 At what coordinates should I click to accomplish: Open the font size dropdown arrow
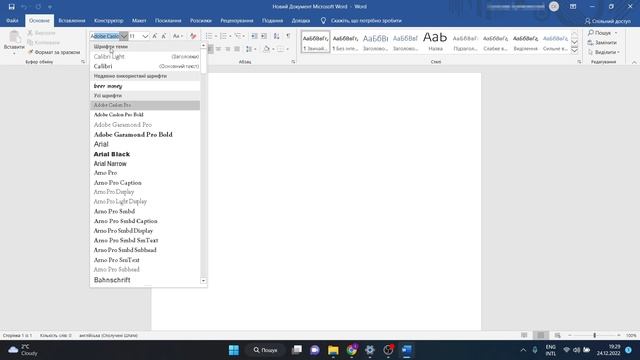145,36
